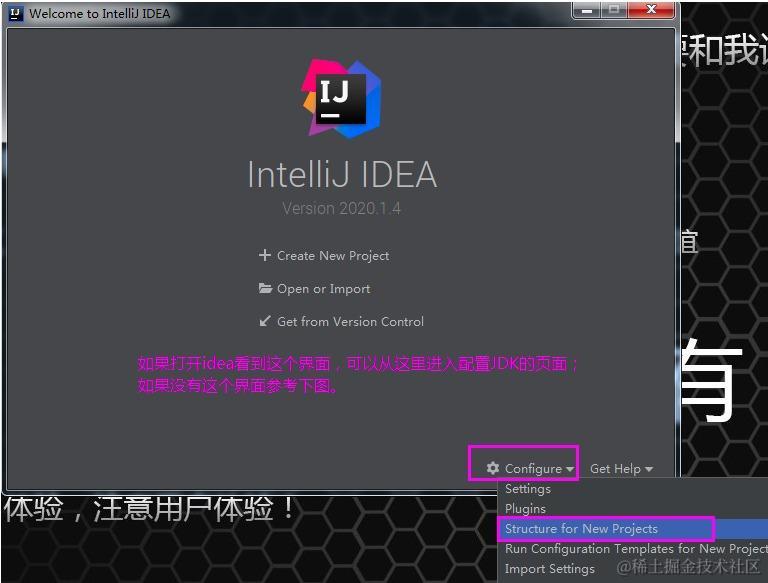Click the folder icon beside Open or Import
The width and height of the screenshot is (768, 583).
(265, 288)
